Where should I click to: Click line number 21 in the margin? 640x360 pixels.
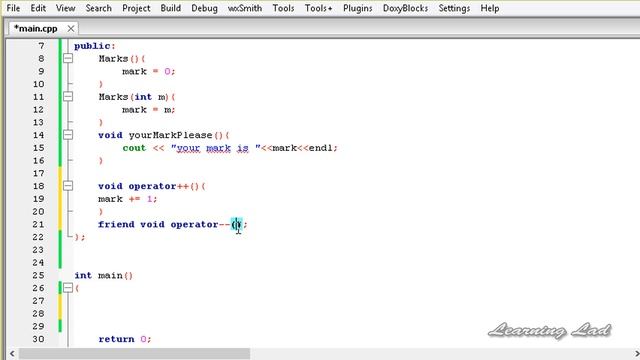click(x=38, y=224)
